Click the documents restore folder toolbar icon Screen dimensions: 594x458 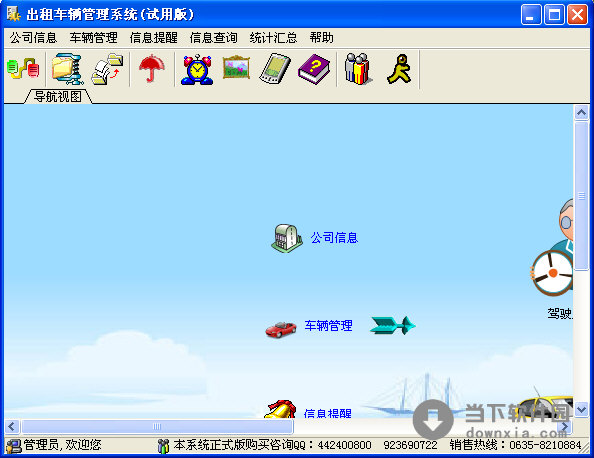click(x=108, y=69)
